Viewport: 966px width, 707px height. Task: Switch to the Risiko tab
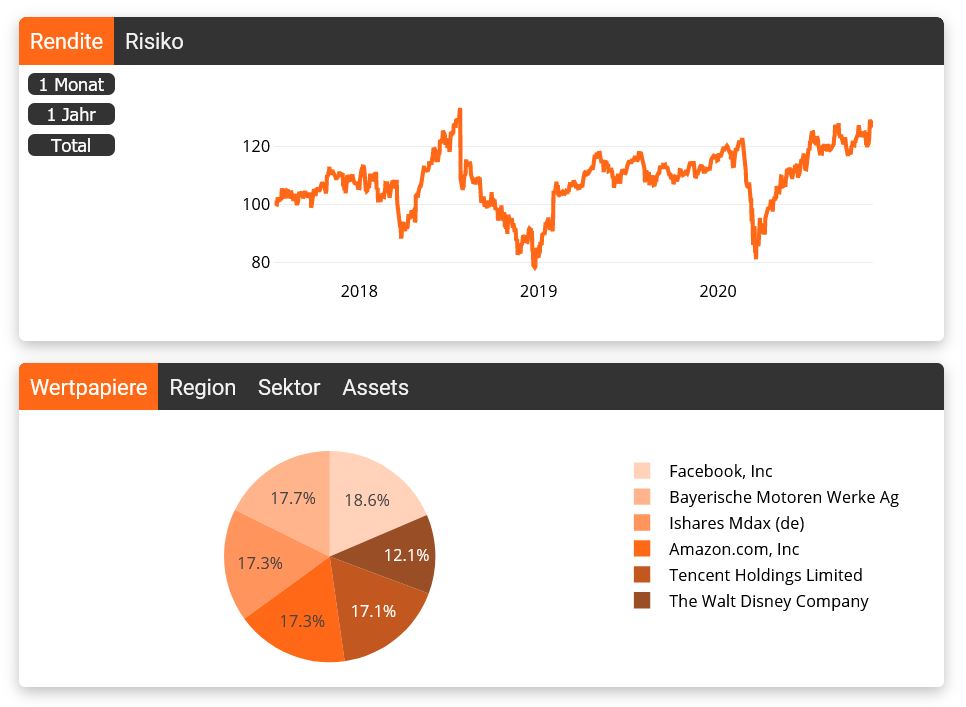154,41
